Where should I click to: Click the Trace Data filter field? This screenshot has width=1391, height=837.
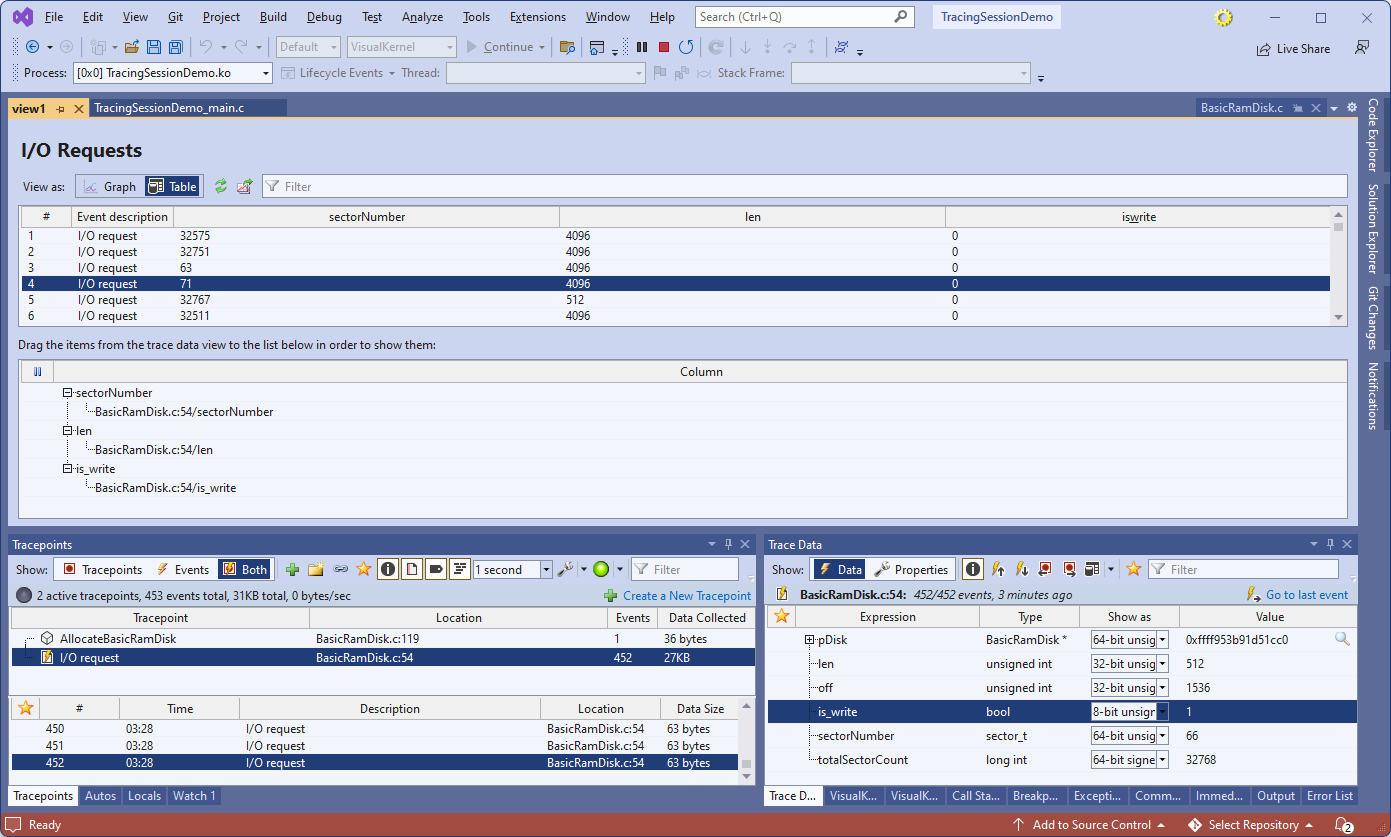click(1243, 569)
